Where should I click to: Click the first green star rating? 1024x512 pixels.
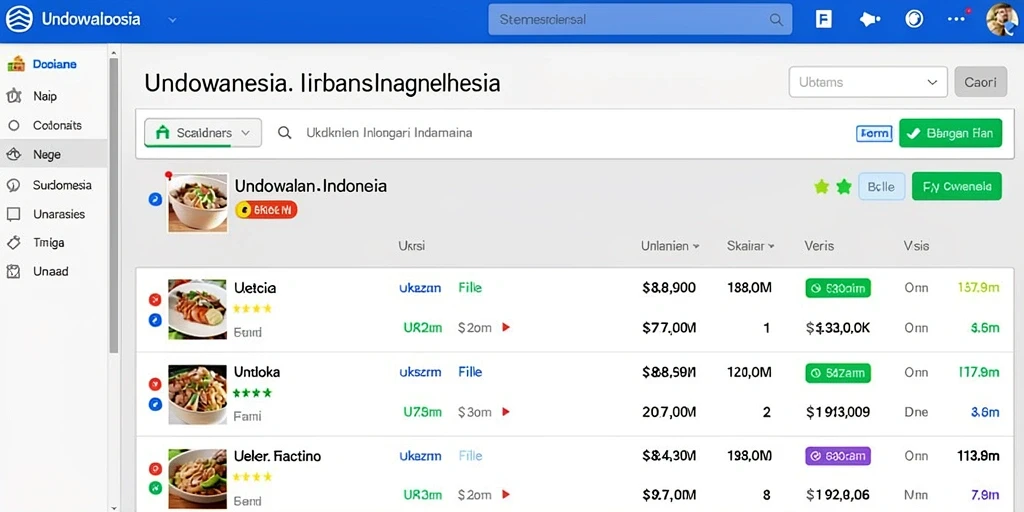(822, 187)
